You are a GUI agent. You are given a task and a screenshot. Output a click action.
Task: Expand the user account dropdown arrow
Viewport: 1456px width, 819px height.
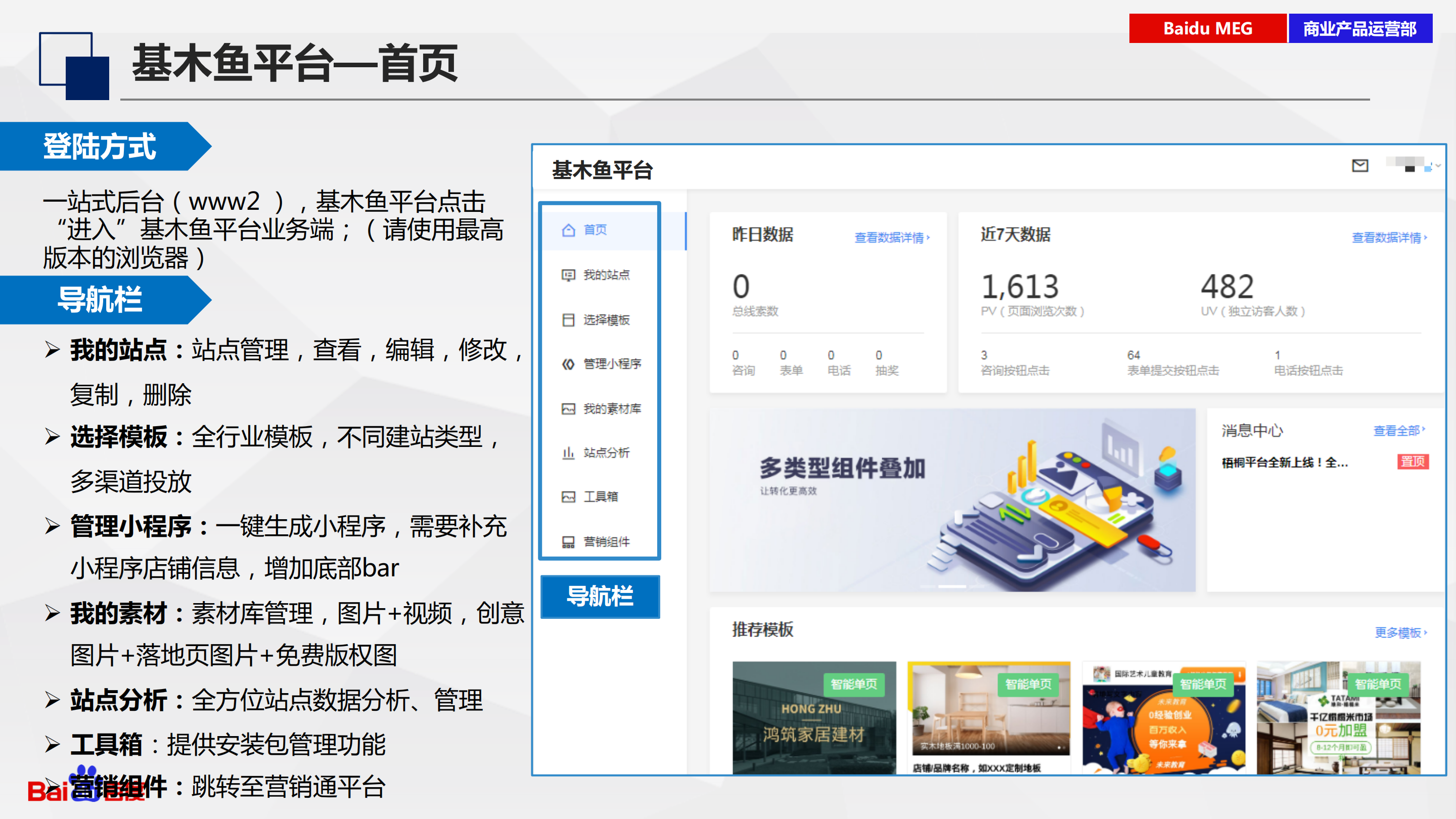[1438, 166]
